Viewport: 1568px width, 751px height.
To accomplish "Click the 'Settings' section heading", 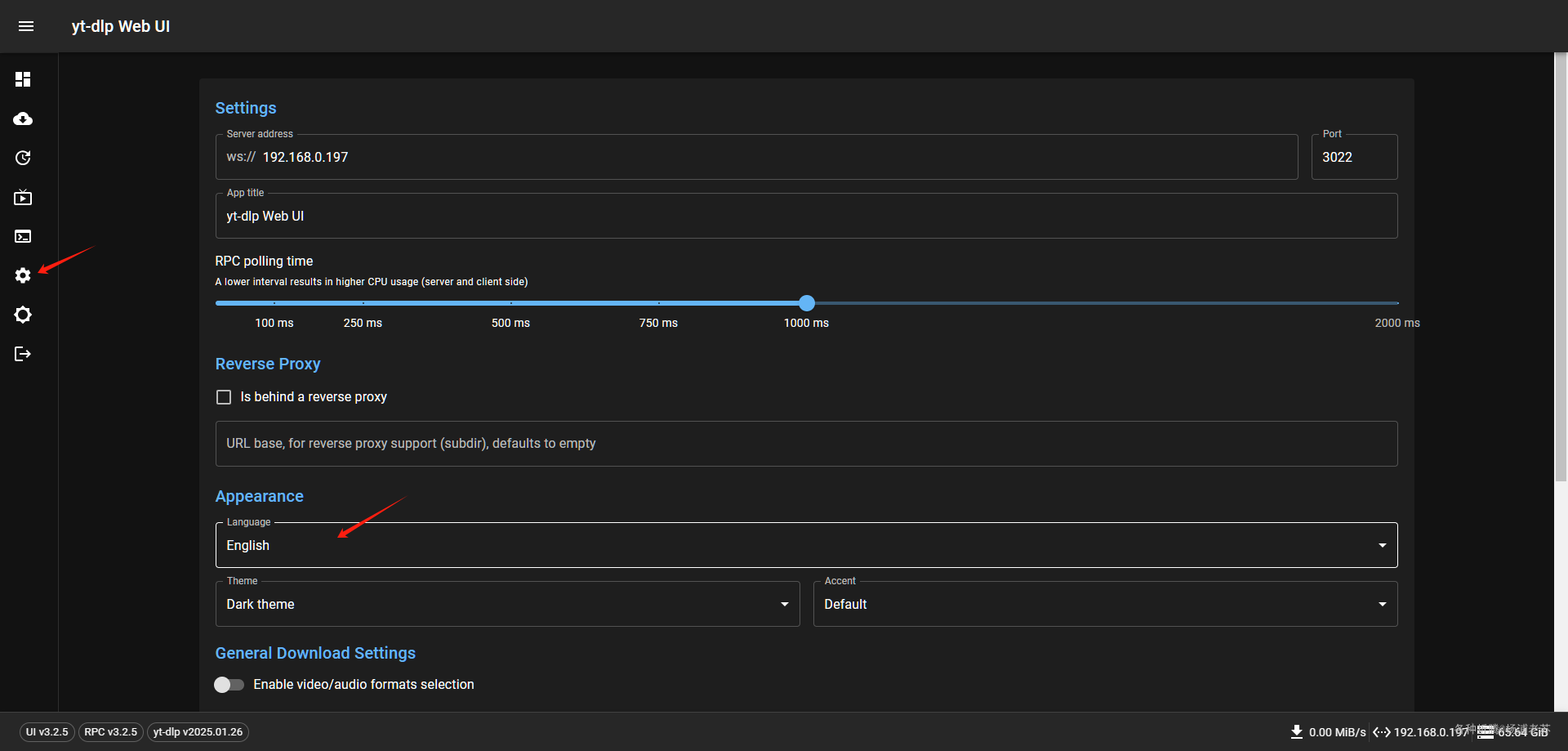I will [246, 108].
